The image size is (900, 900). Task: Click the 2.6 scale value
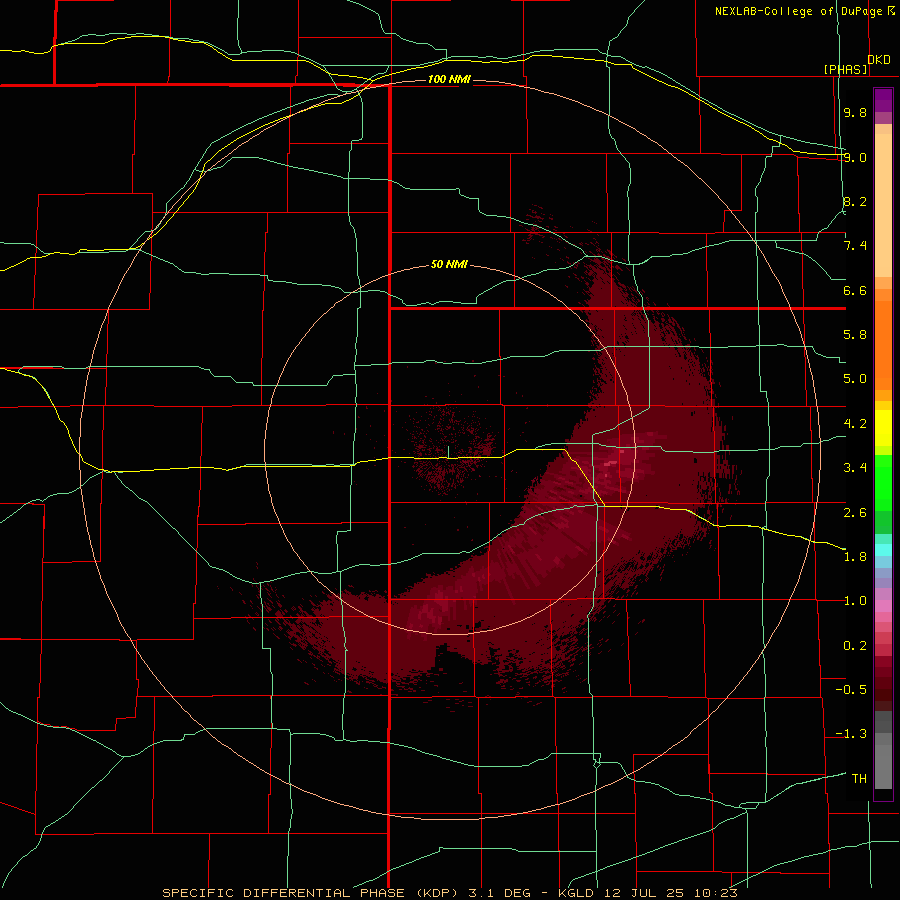pos(855,513)
